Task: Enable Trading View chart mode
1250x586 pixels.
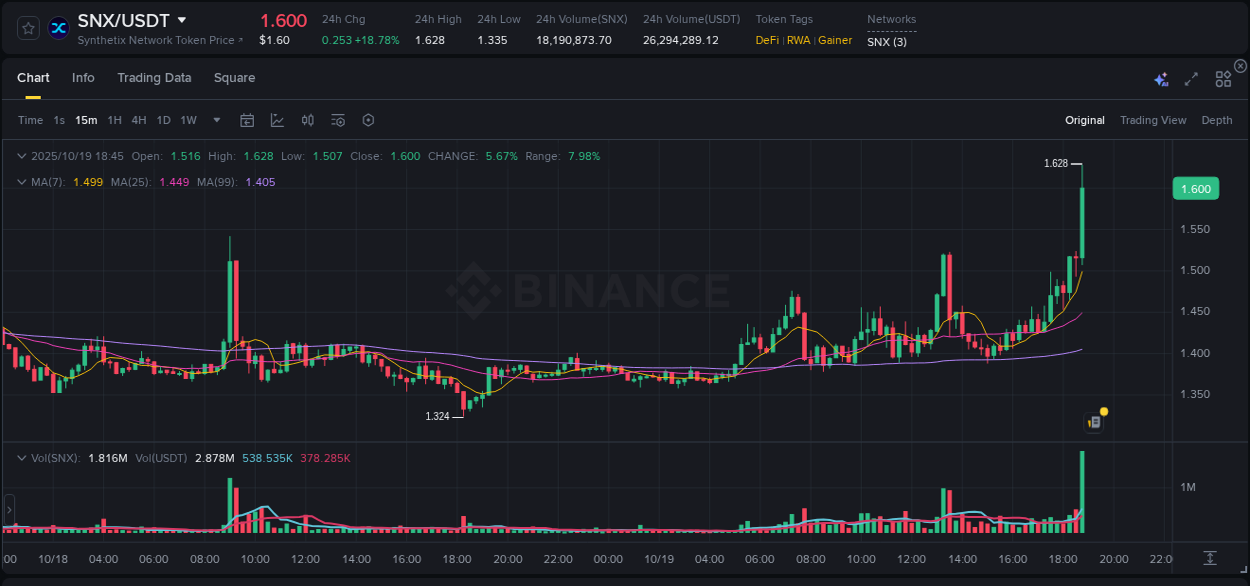Action: point(1152,120)
